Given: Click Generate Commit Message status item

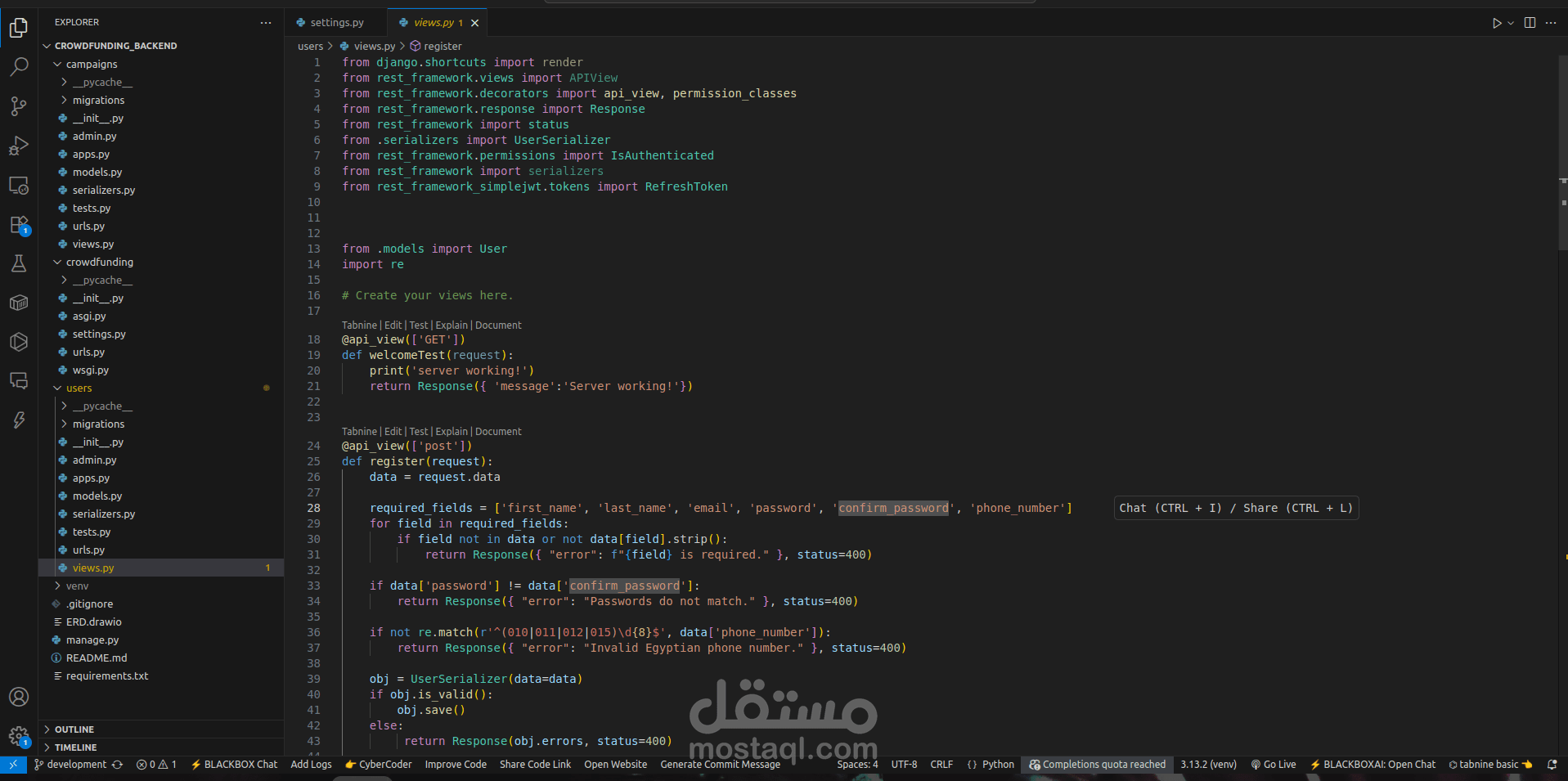Looking at the screenshot, I should (720, 765).
